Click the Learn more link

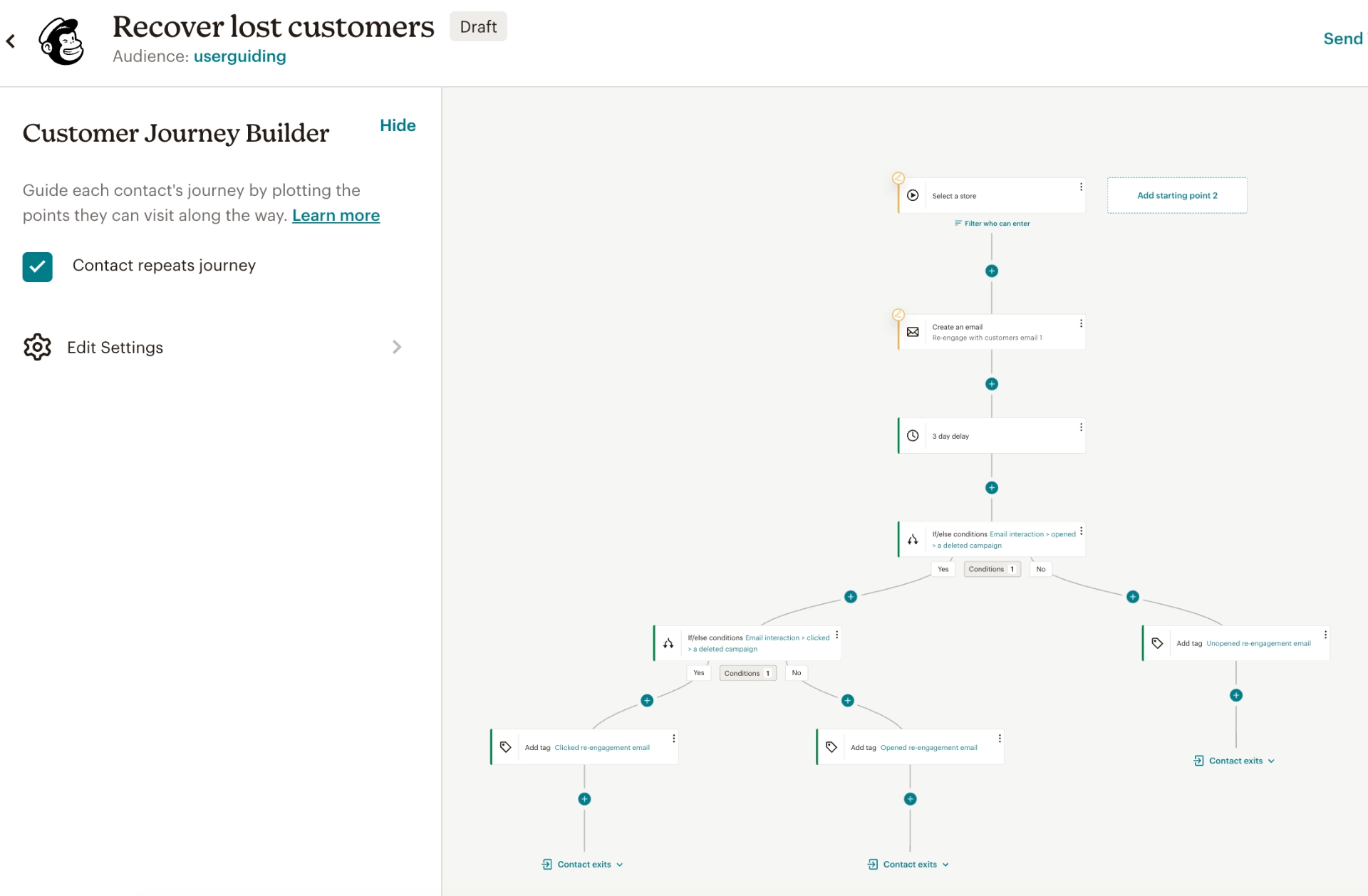[x=336, y=215]
